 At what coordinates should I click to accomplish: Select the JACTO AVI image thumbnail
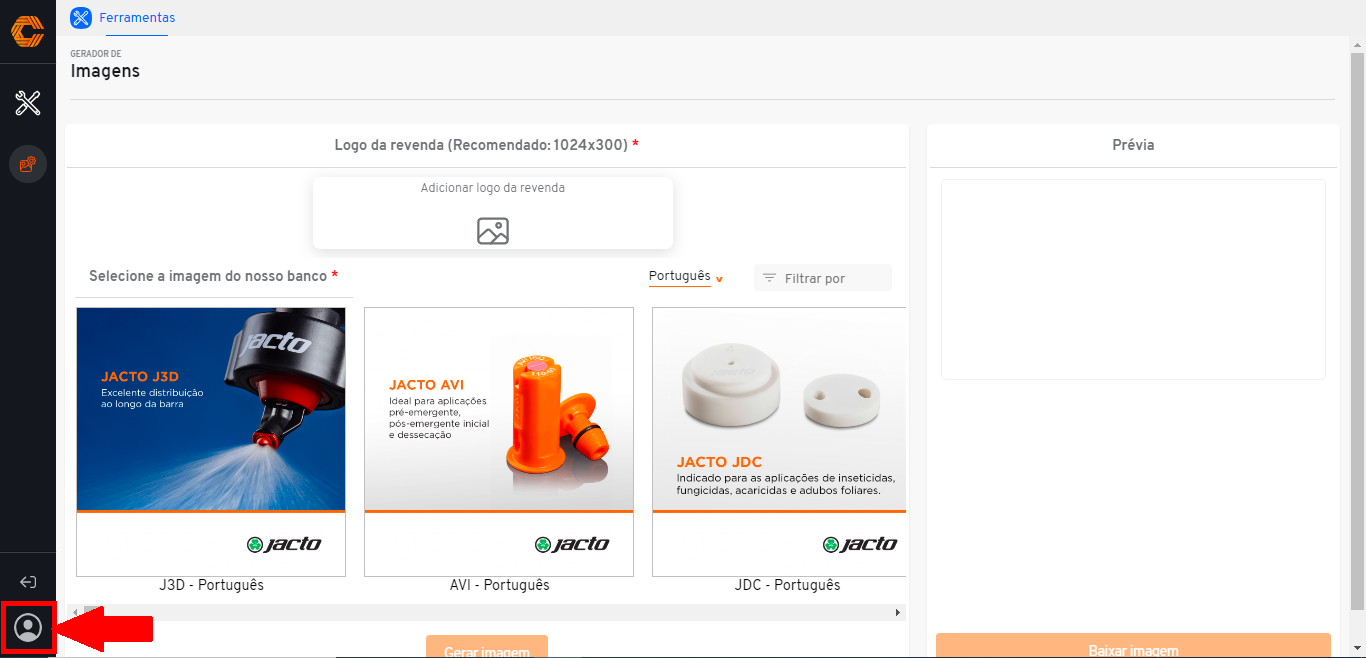[499, 441]
